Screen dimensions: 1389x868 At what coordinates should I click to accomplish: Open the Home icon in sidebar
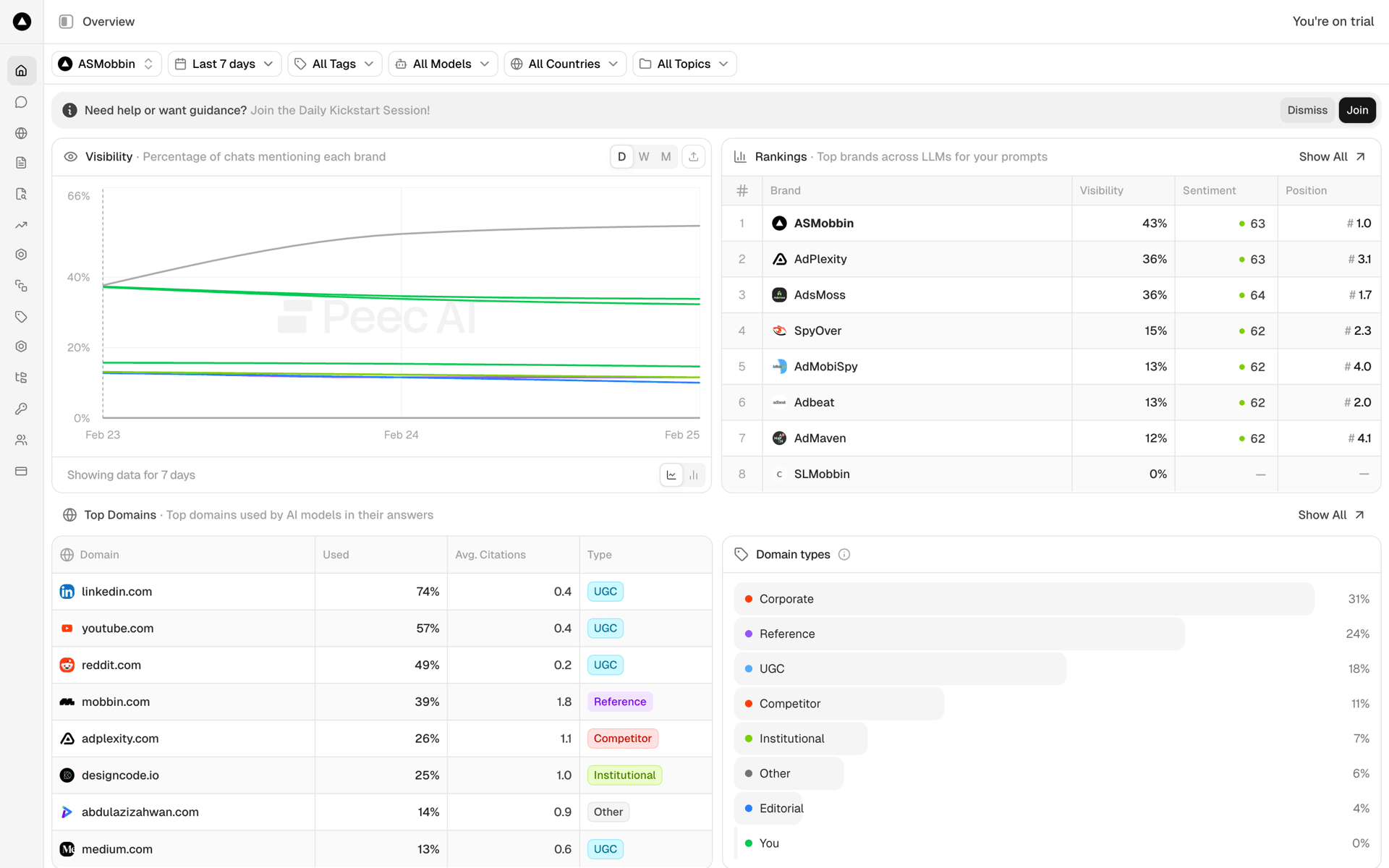click(x=21, y=71)
